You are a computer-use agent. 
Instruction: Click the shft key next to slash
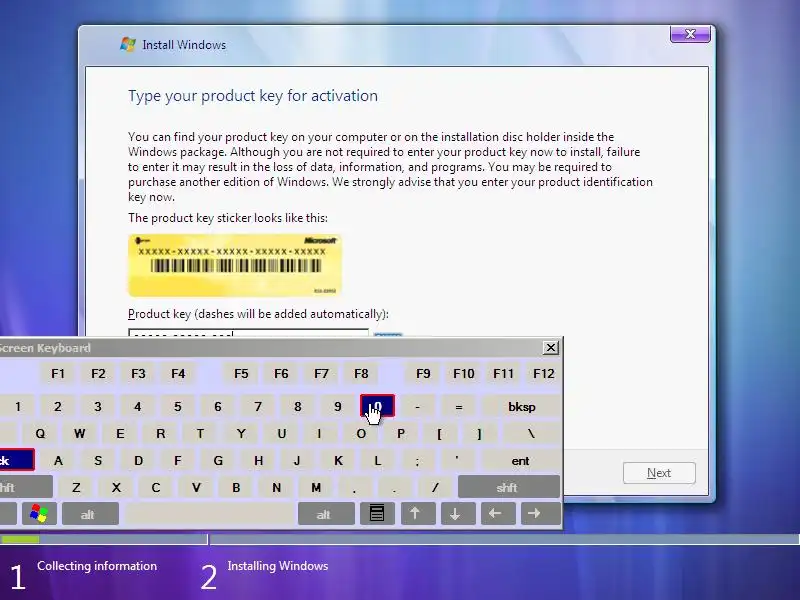tap(509, 487)
